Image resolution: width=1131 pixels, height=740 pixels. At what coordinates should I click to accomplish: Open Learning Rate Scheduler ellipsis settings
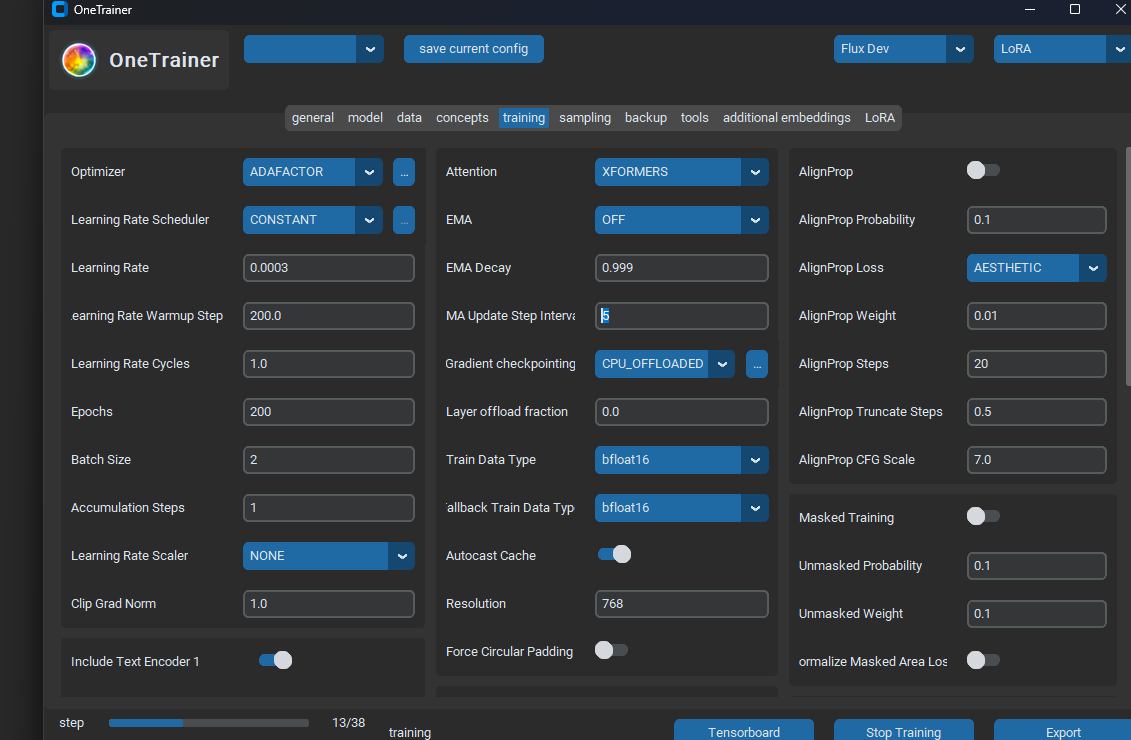403,220
